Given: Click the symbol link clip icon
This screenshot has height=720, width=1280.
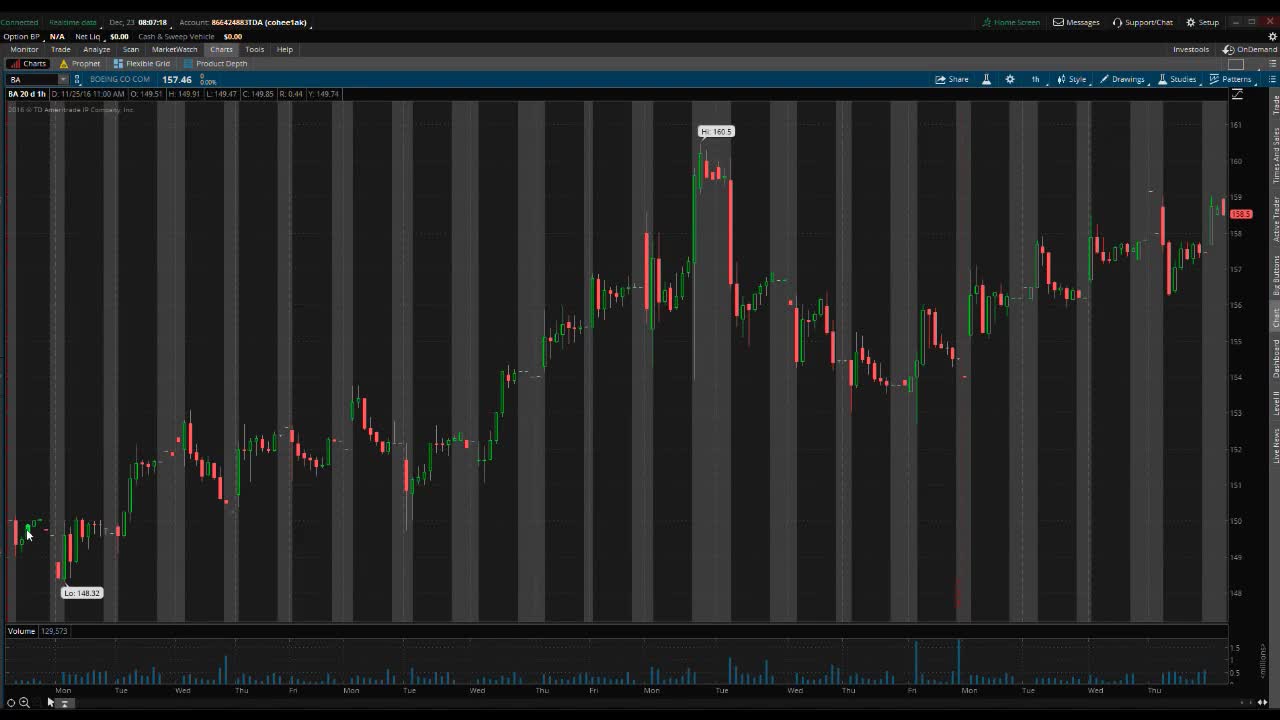Looking at the screenshot, I should (x=78, y=79).
